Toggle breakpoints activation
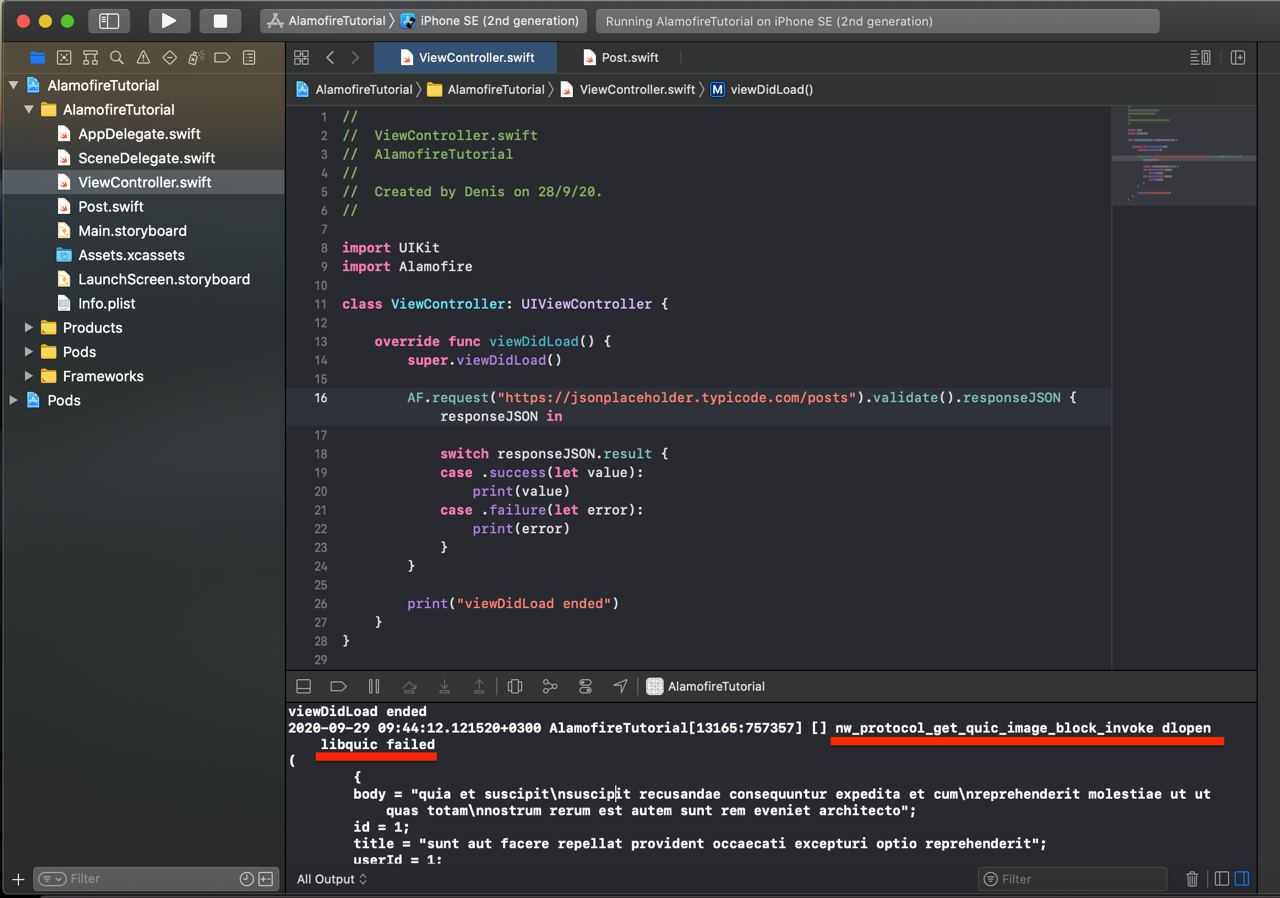 tap(338, 686)
